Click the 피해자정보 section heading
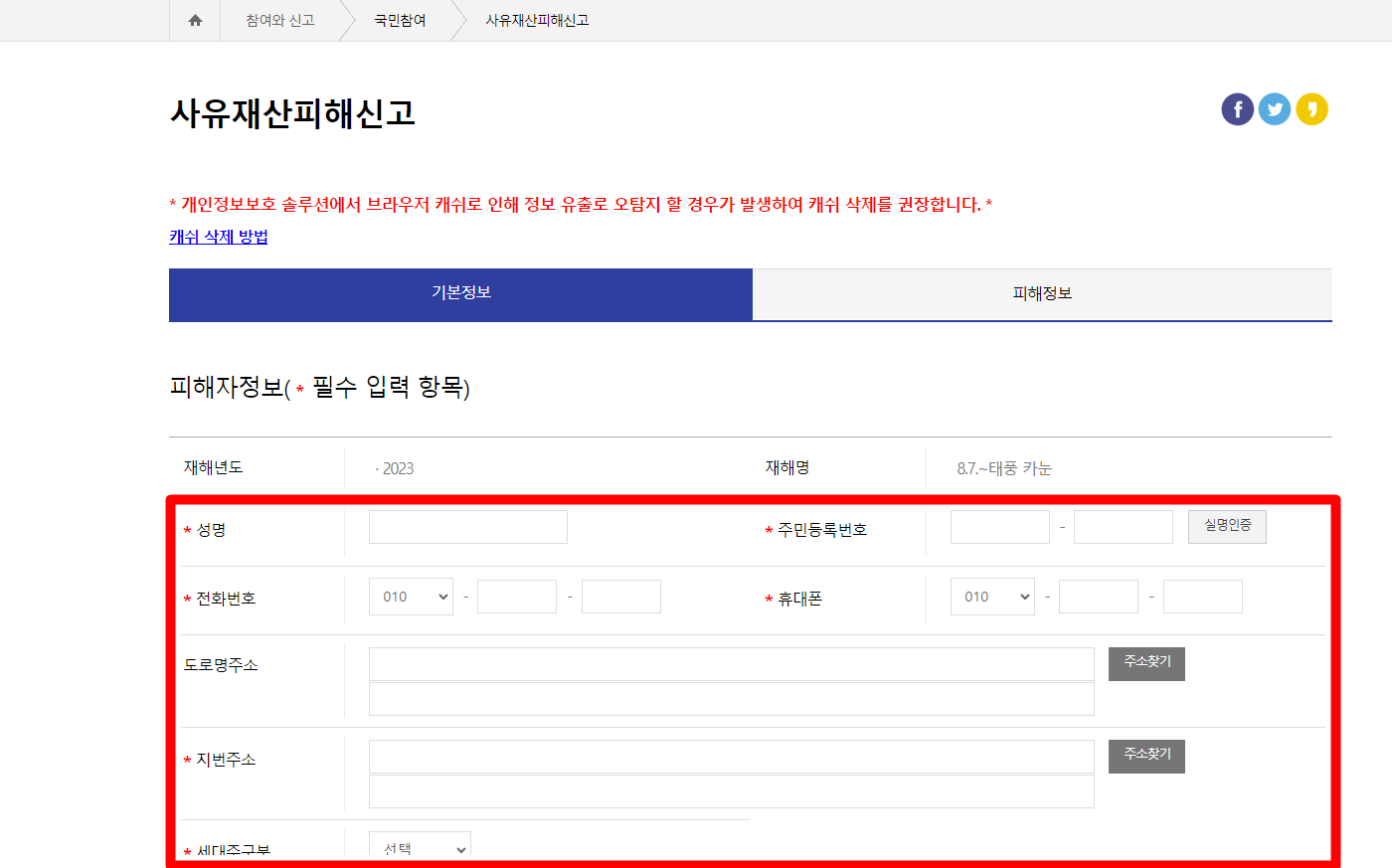This screenshot has width=1392, height=868. click(x=319, y=387)
